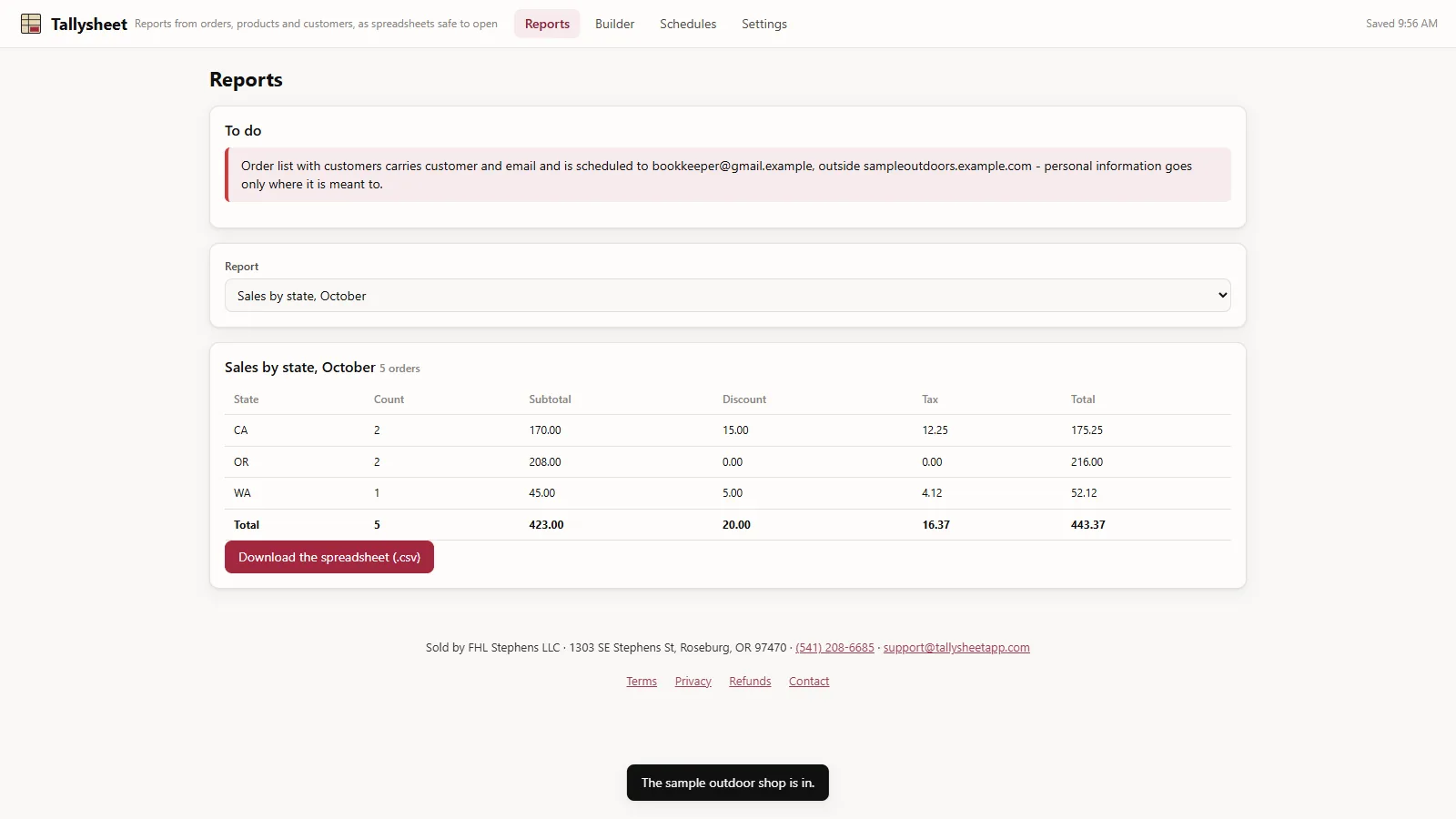This screenshot has width=1456, height=819.
Task: Switch to the Builder tab
Action: pos(614,24)
